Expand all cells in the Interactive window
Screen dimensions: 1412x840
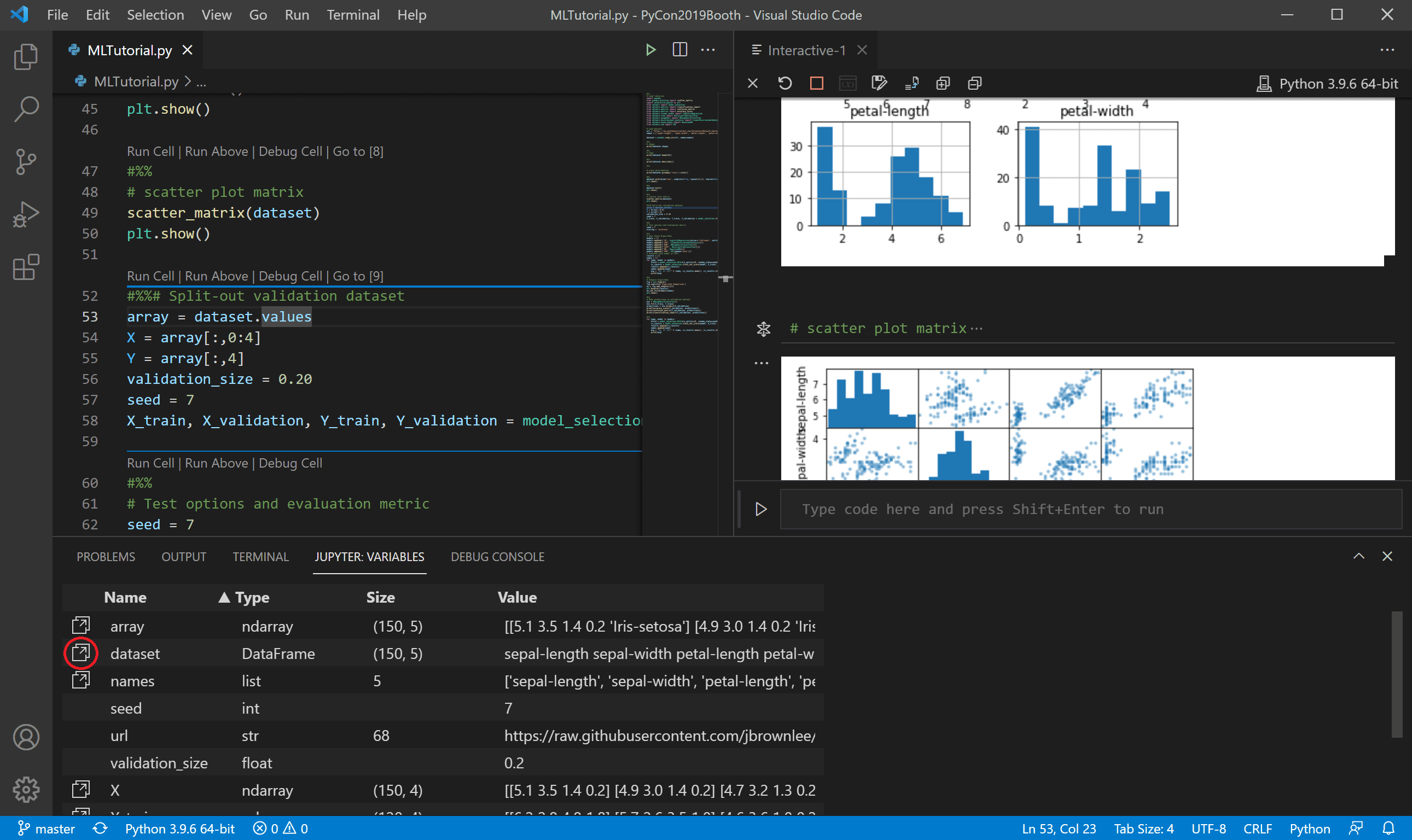tap(942, 83)
